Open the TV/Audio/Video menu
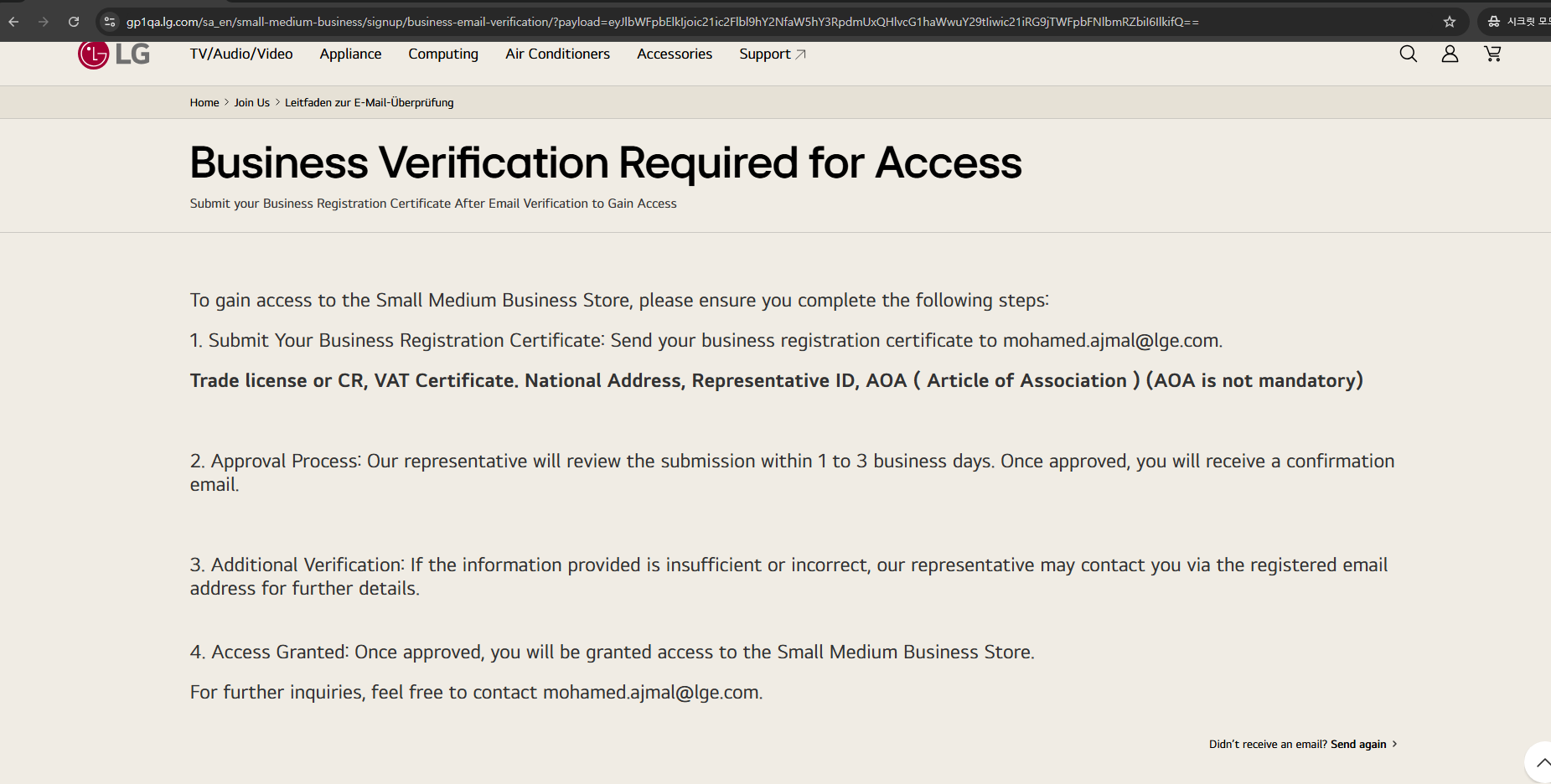 point(241,54)
